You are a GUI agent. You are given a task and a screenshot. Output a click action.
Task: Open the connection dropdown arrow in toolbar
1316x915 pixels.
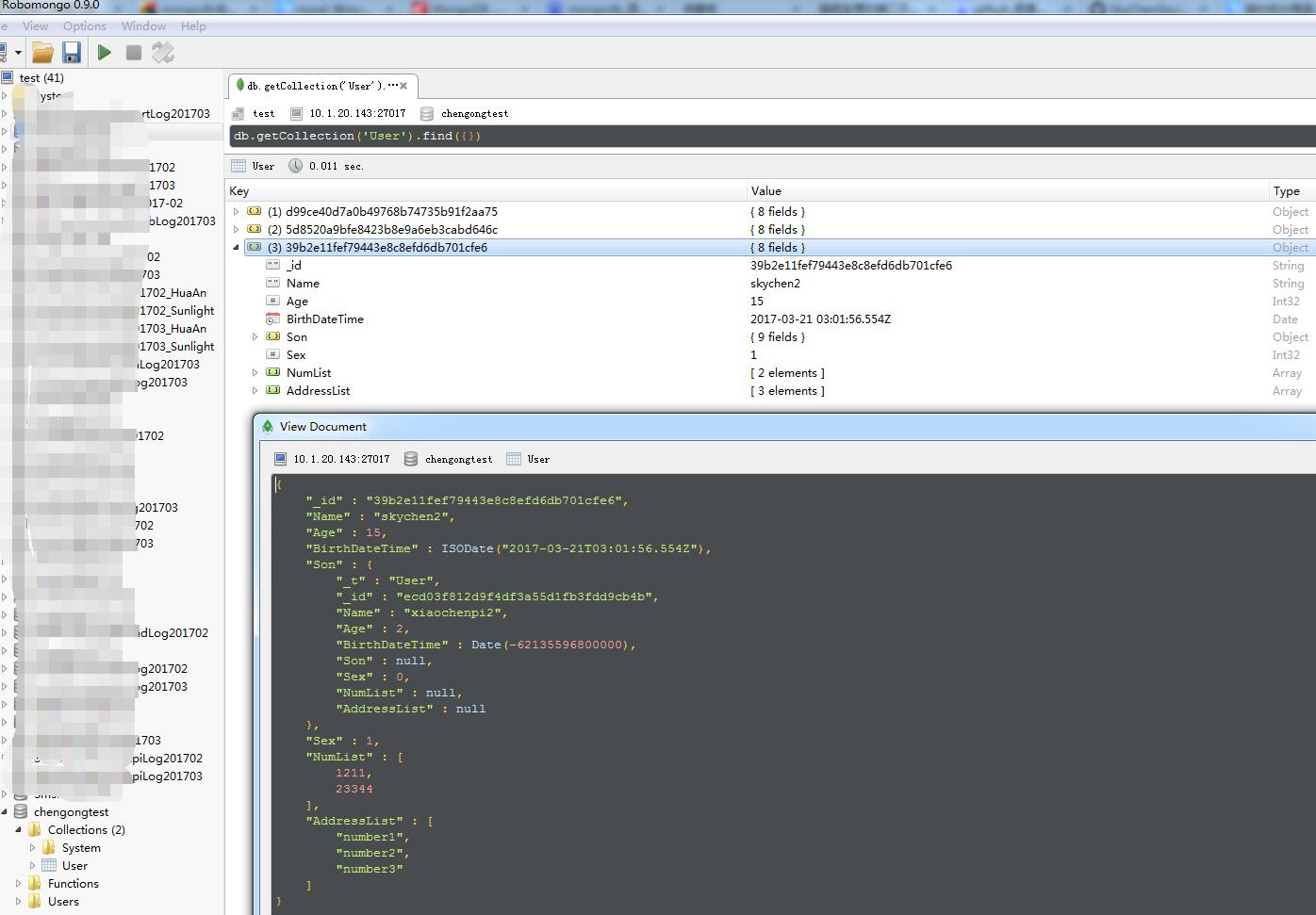pyautogui.click(x=18, y=53)
